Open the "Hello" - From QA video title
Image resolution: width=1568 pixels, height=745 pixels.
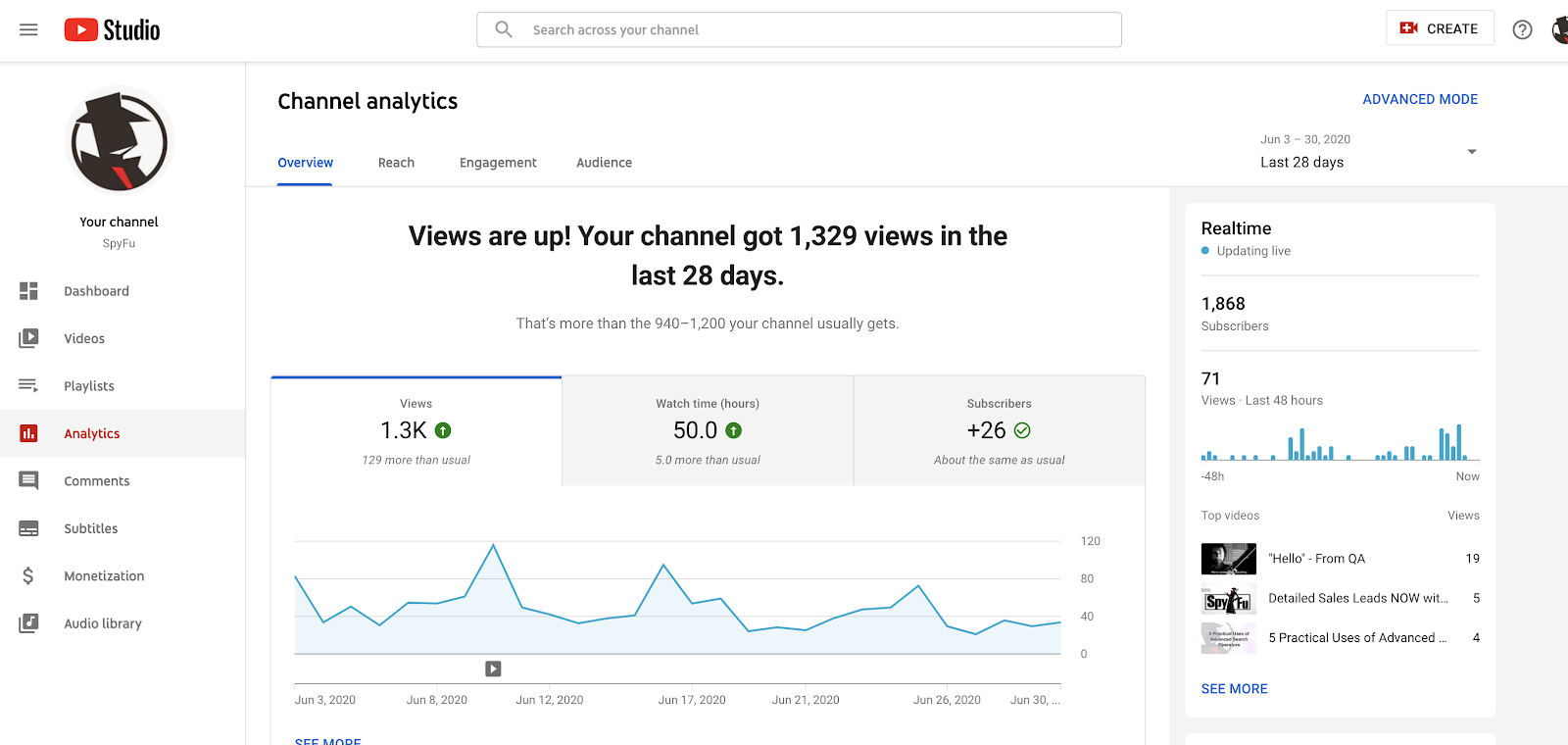point(1316,559)
